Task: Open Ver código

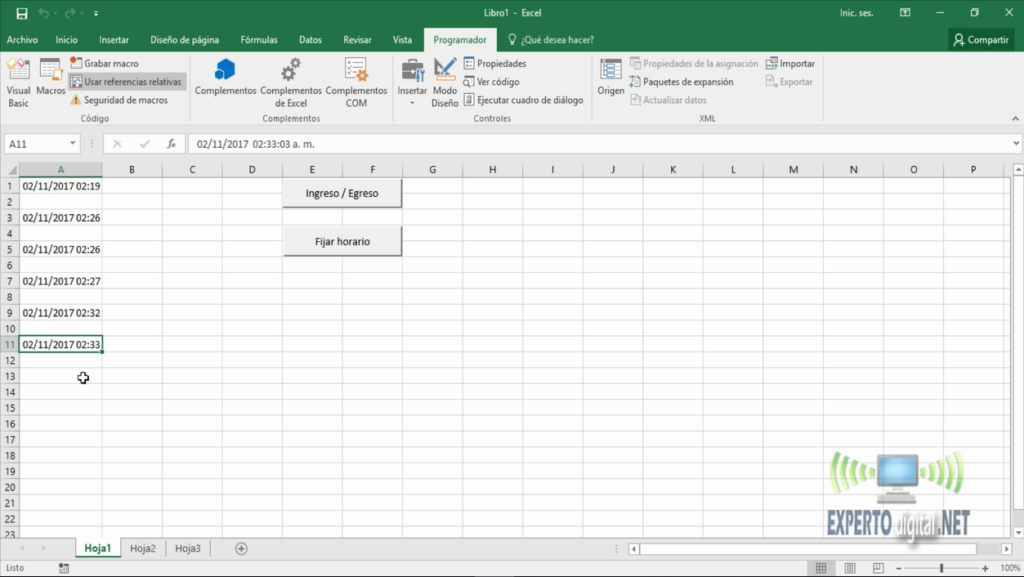Action: click(493, 81)
